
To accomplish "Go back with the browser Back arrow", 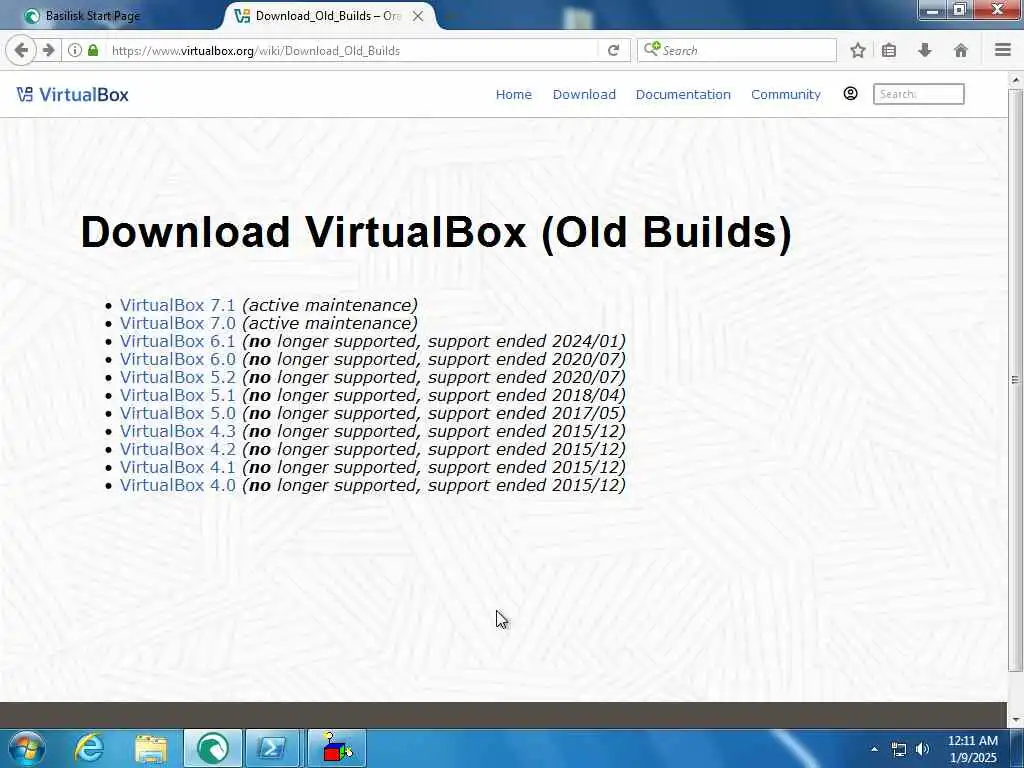I will click(21, 50).
